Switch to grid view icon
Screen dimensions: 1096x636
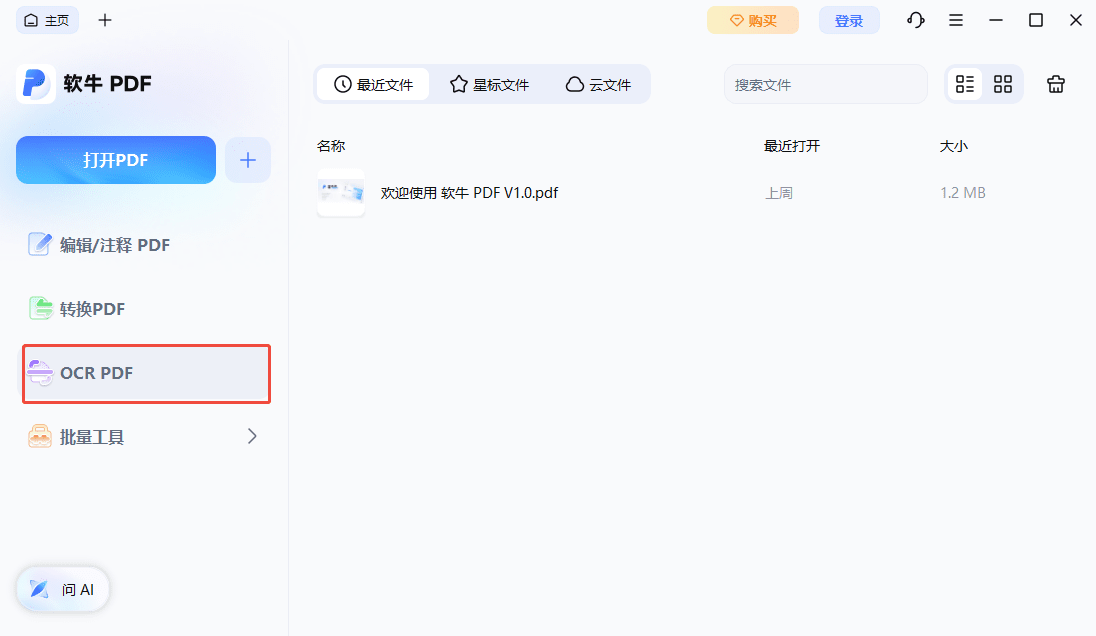(x=1003, y=85)
